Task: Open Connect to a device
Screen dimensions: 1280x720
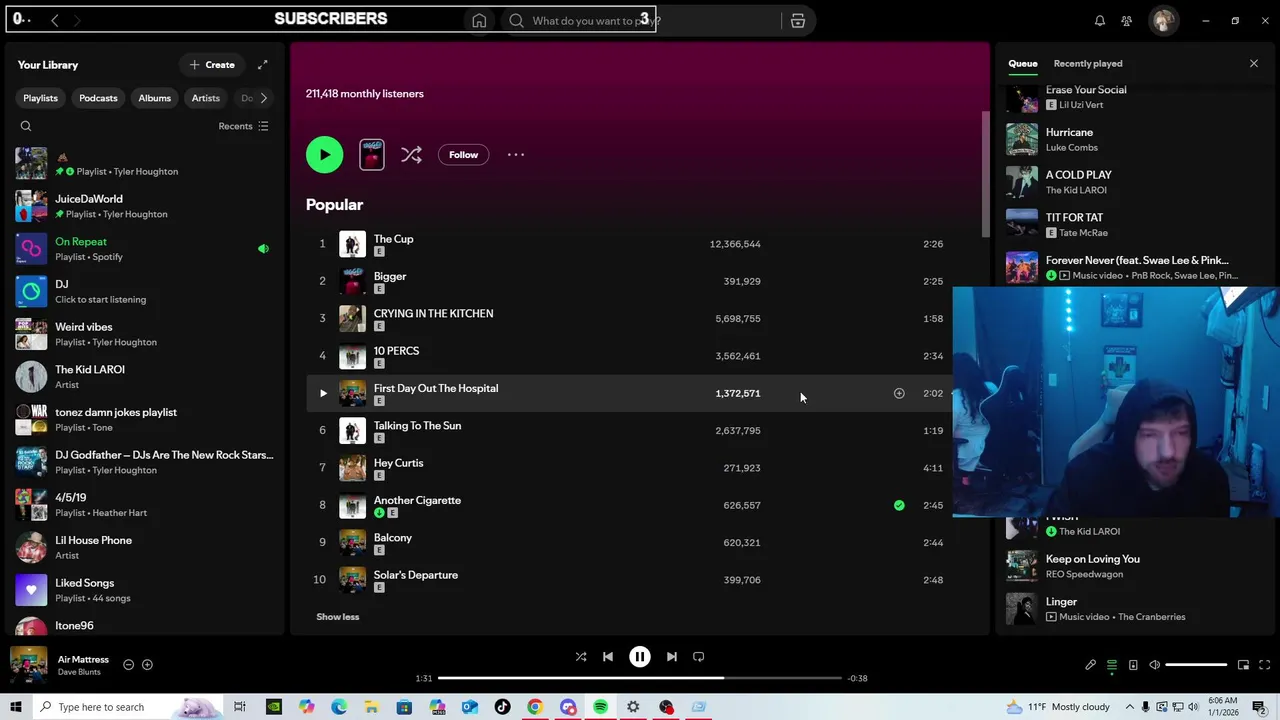Action: pos(1133,665)
